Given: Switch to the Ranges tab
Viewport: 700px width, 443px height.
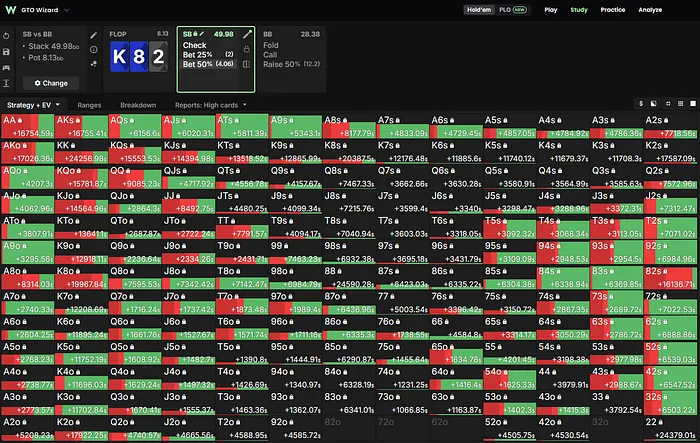Looking at the screenshot, I should click(89, 105).
